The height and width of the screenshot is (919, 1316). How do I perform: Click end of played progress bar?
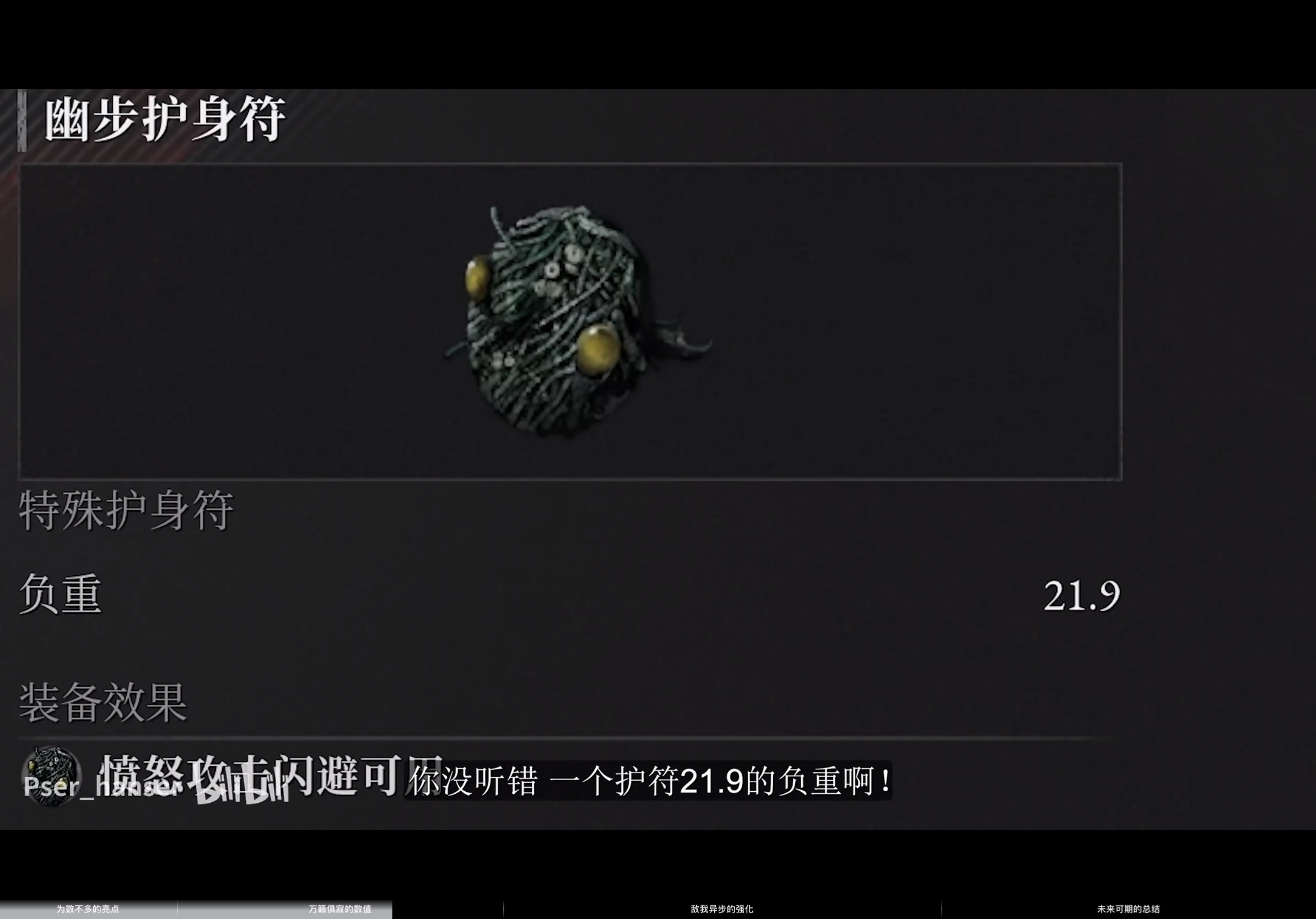click(391, 909)
